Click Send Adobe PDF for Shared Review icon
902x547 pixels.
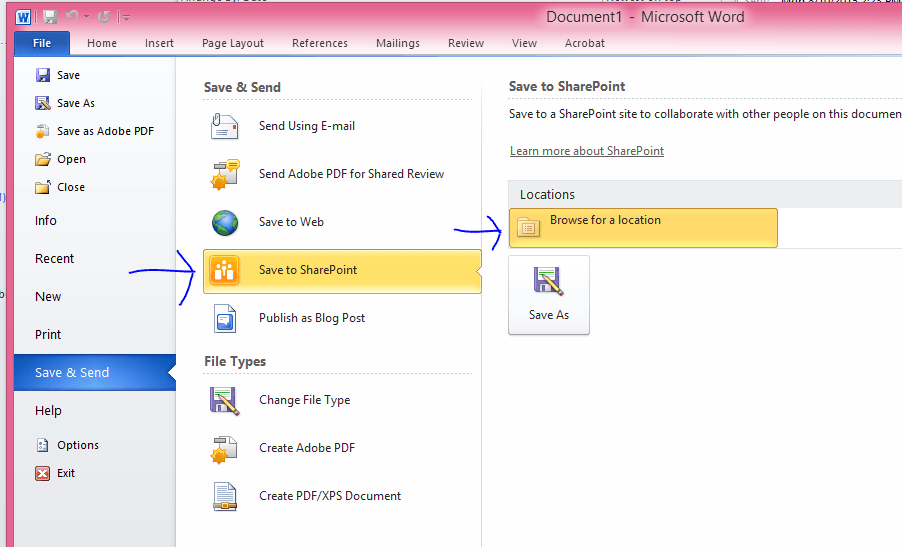[225, 174]
